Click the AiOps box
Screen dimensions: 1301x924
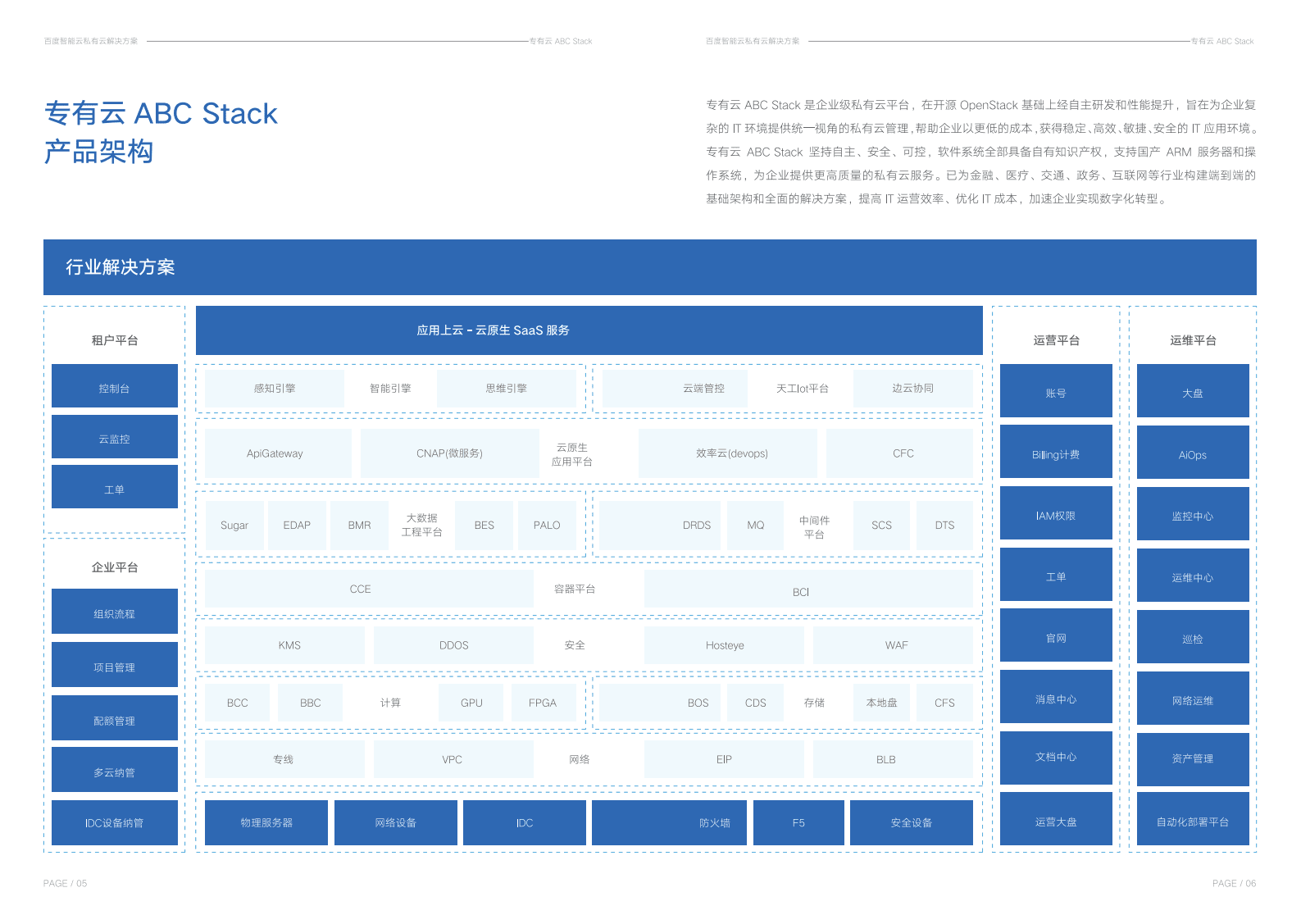click(x=1193, y=453)
